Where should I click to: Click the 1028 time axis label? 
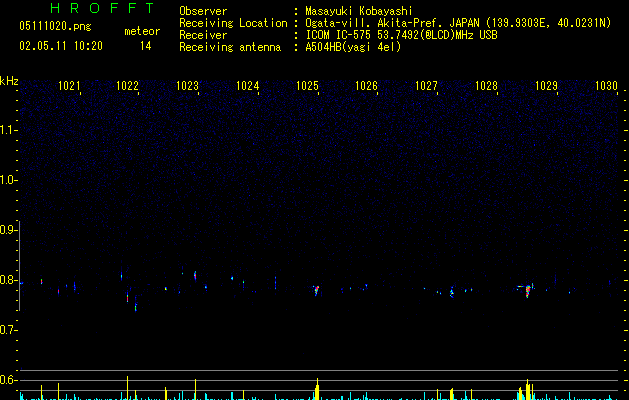(x=487, y=86)
